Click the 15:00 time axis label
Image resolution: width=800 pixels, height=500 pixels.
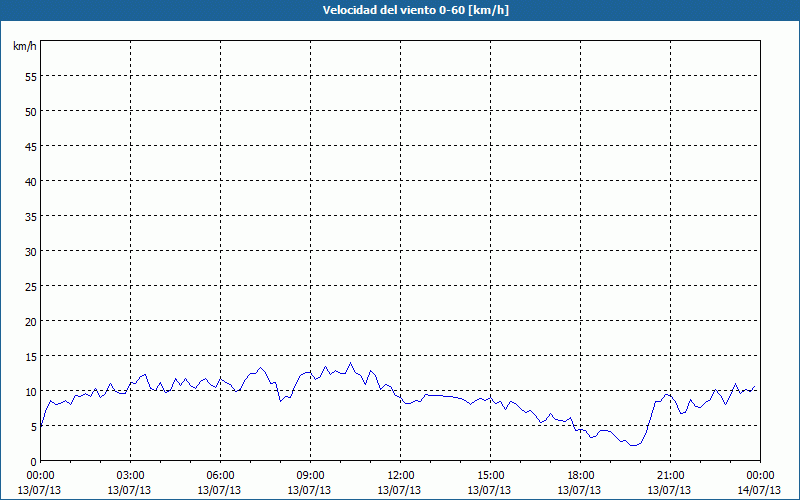coord(490,476)
